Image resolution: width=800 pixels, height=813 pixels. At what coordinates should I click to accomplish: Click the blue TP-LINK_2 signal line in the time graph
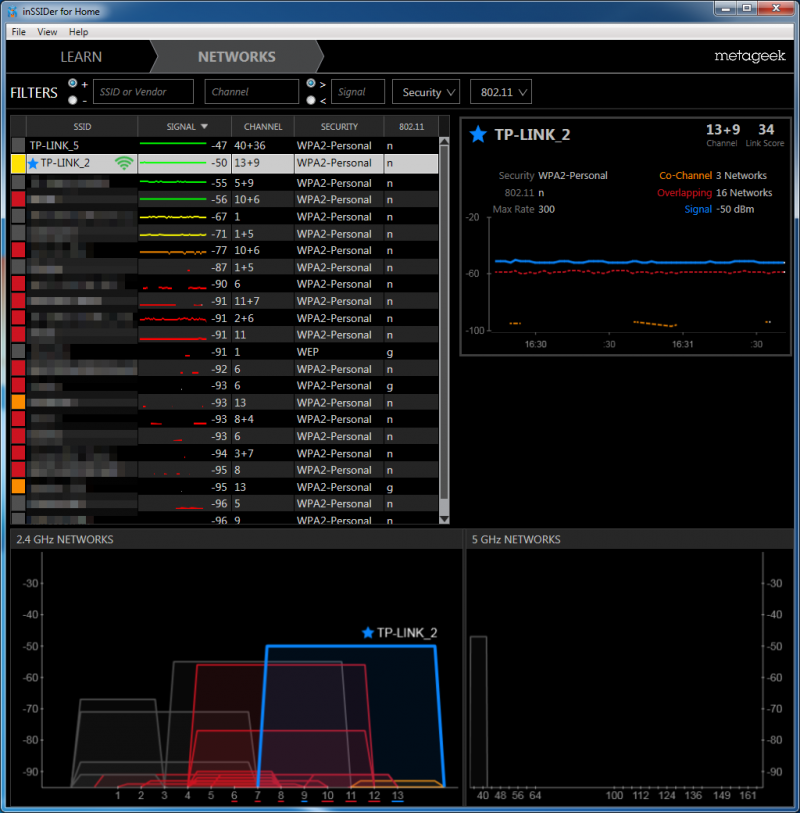click(x=639, y=262)
